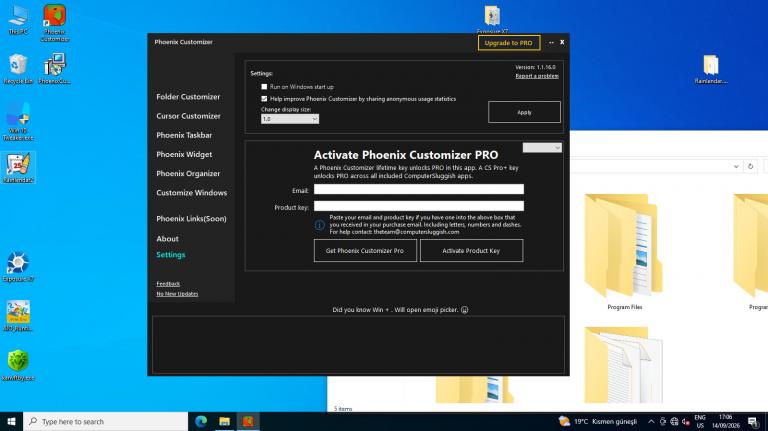Image resolution: width=768 pixels, height=431 pixels.
Task: Click Upgrade to PRO button
Action: coord(509,43)
